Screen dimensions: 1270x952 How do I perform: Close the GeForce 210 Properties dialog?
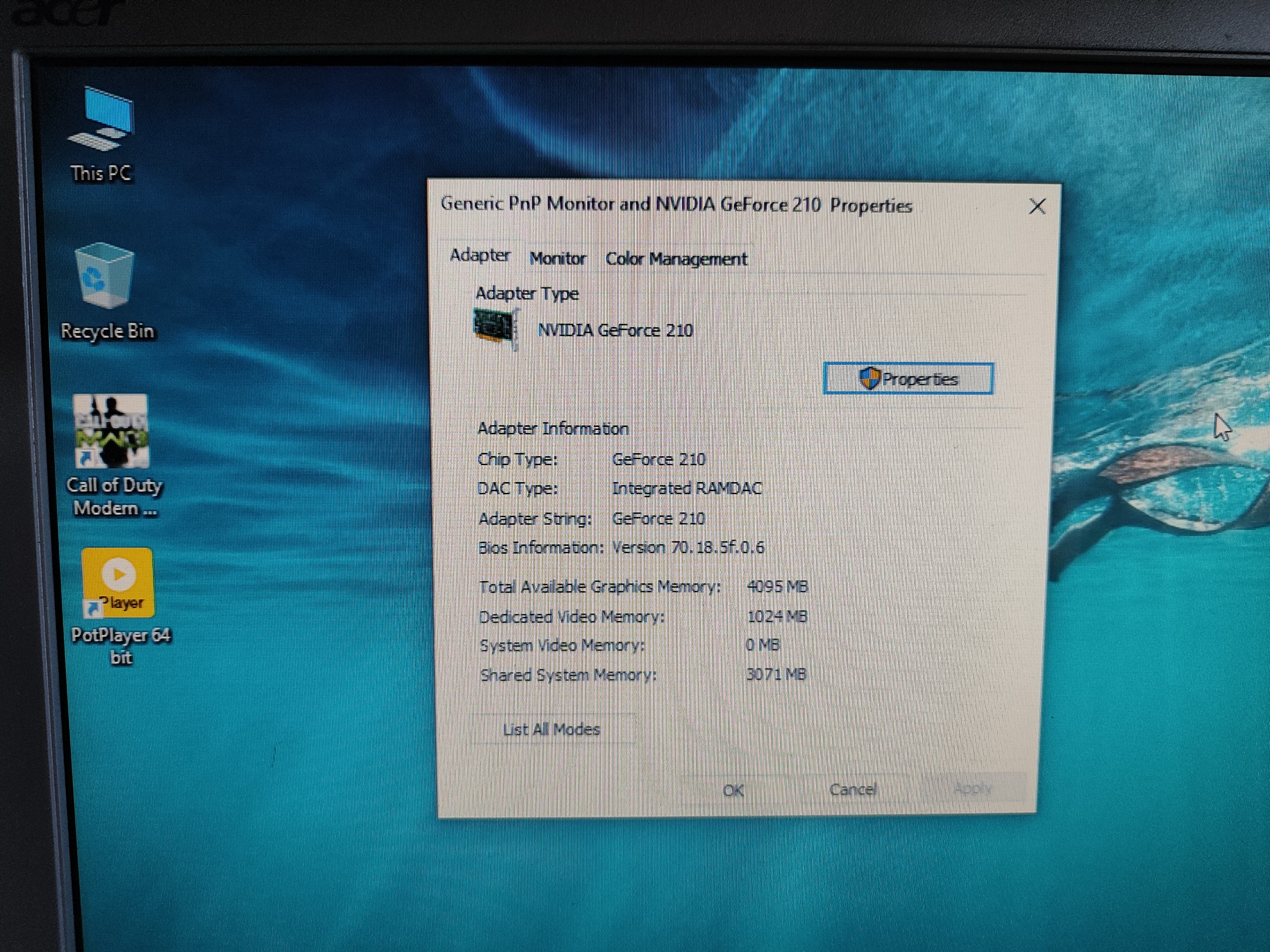click(1036, 207)
